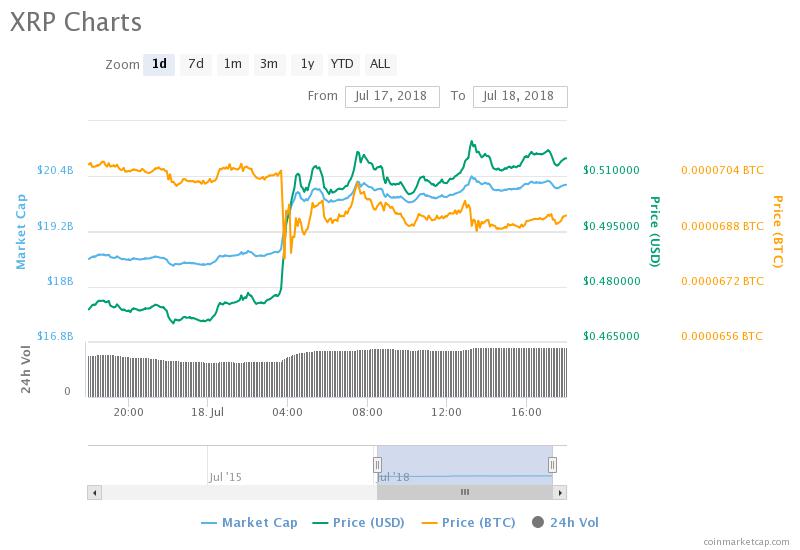This screenshot has width=800, height=550.
Task: Click the 18. Jul time axis label
Action: coord(207,412)
